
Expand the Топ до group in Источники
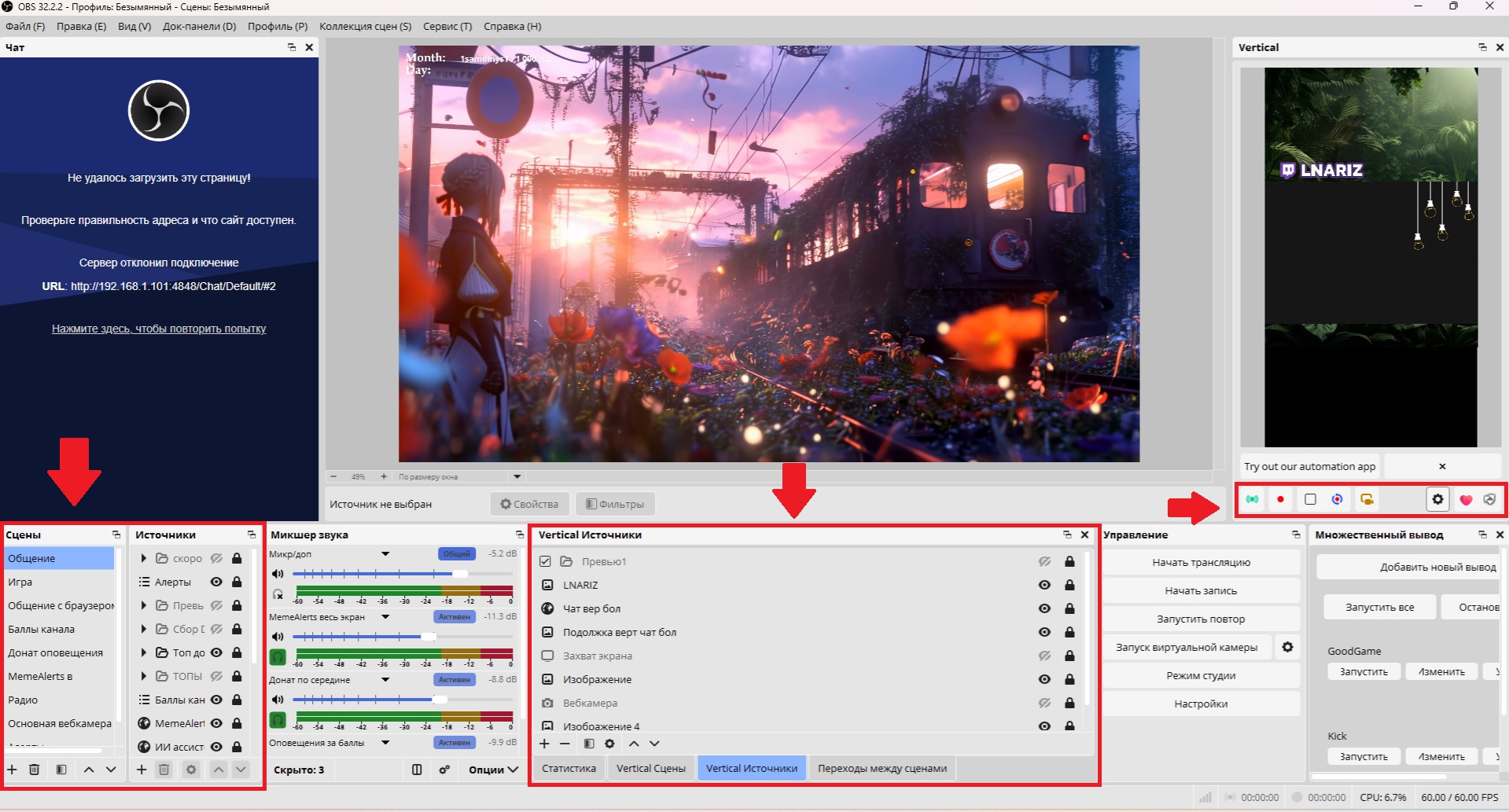143,652
